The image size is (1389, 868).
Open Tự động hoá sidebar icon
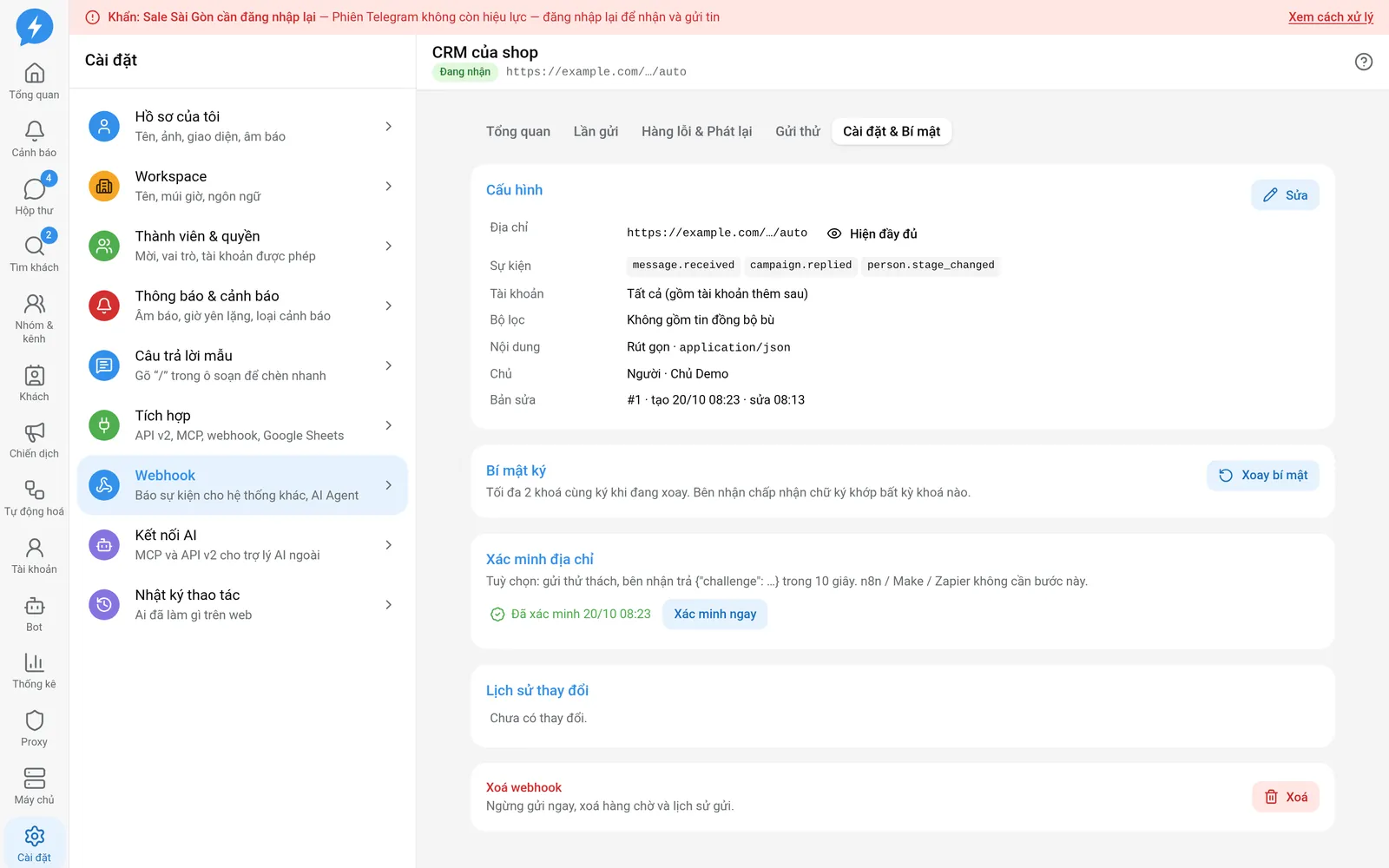pyautogui.click(x=35, y=498)
